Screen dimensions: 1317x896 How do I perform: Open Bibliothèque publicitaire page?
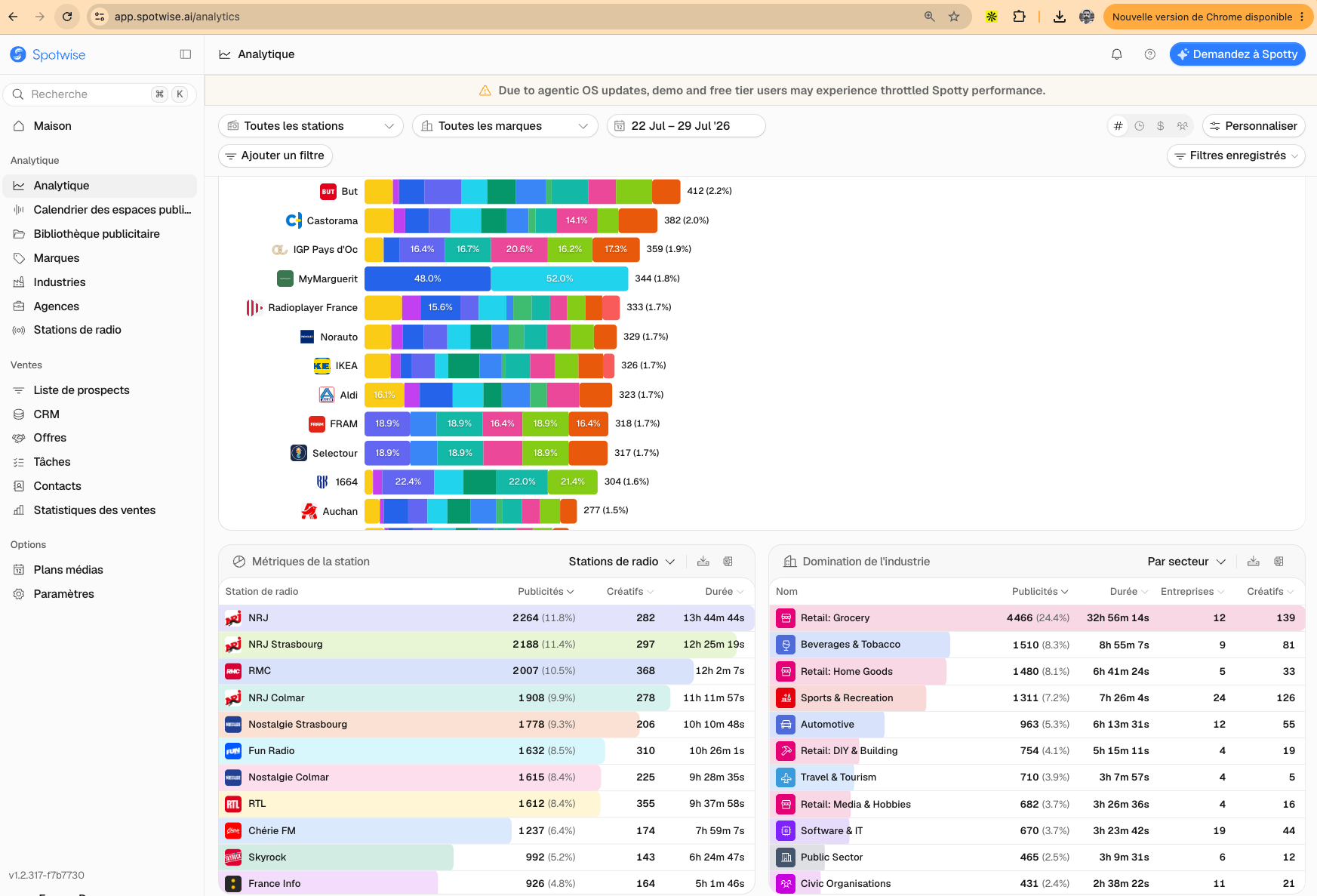(x=100, y=234)
